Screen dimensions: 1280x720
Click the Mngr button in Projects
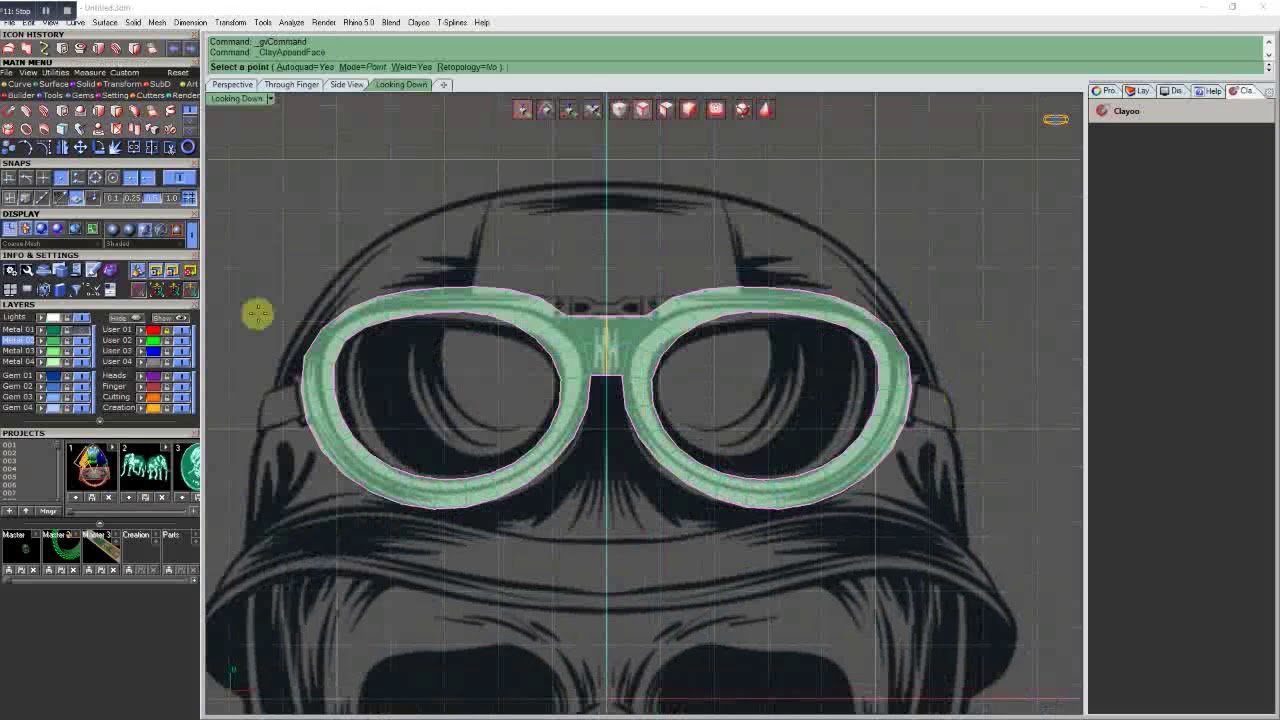pyautogui.click(x=49, y=511)
